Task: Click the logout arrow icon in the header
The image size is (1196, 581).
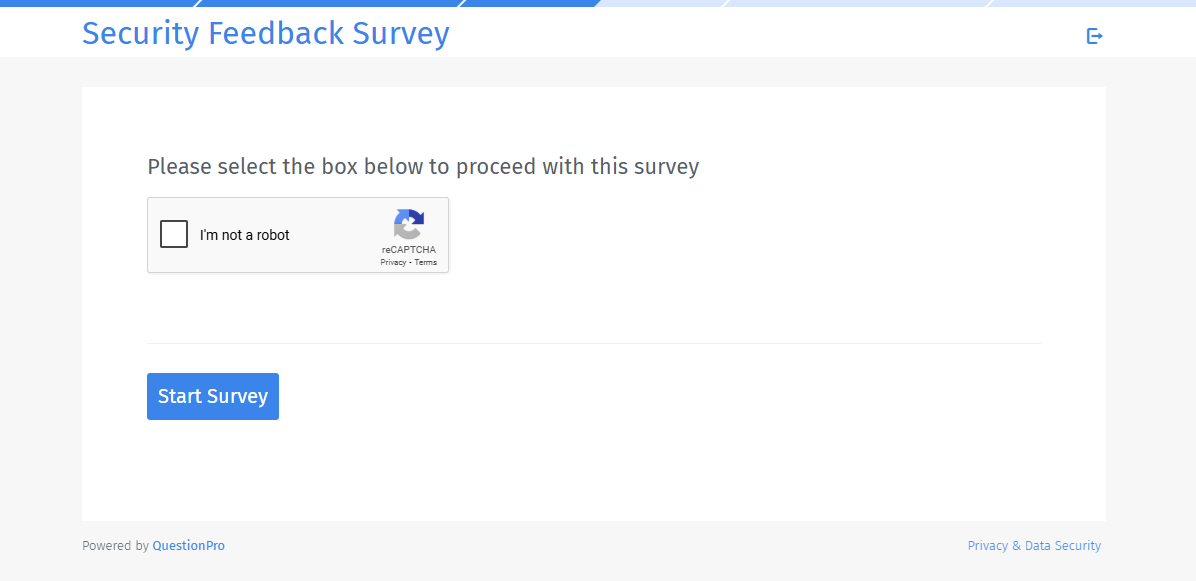Action: point(1094,35)
